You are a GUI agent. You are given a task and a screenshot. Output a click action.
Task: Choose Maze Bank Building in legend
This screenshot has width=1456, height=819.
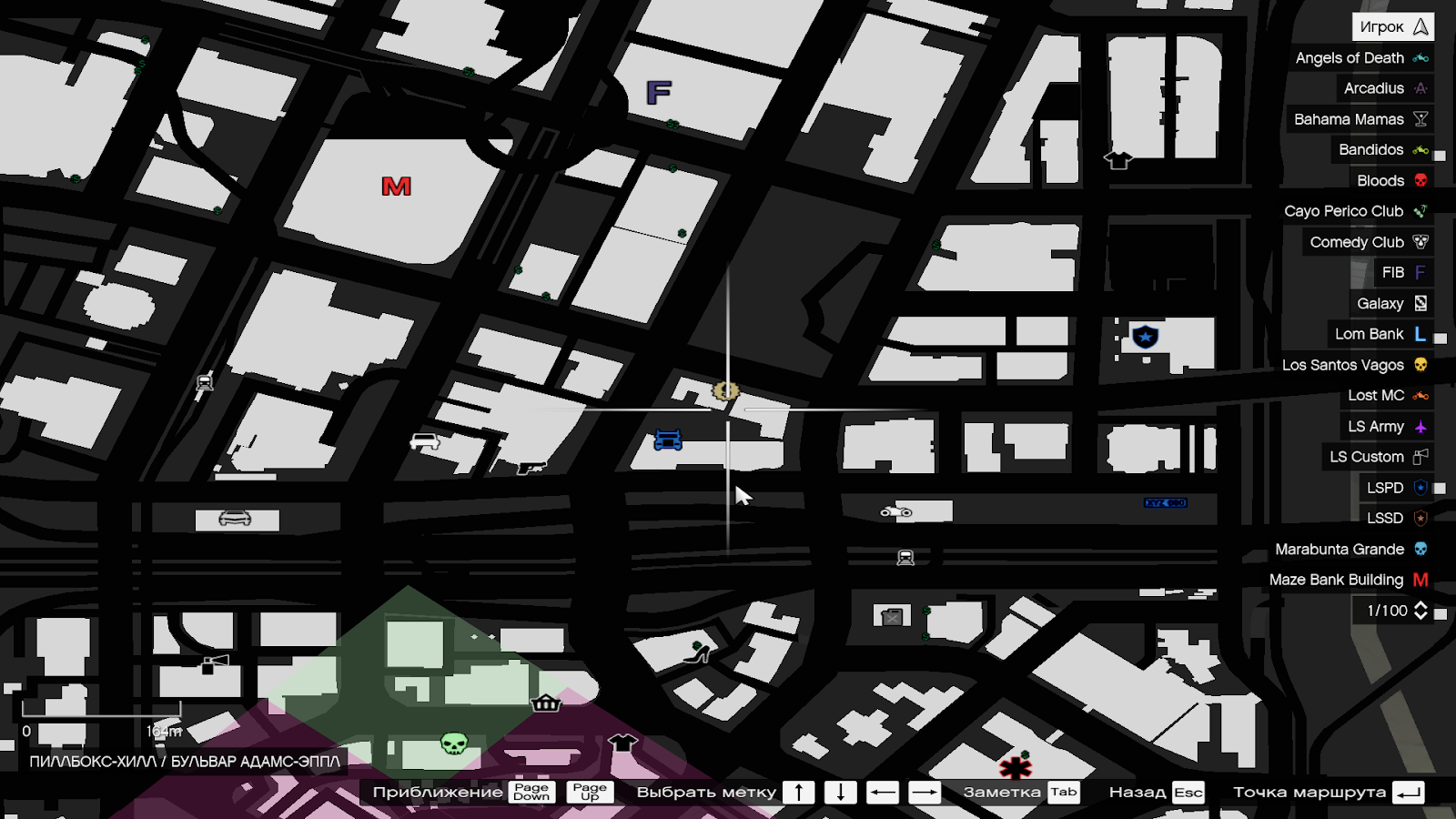click(1348, 580)
